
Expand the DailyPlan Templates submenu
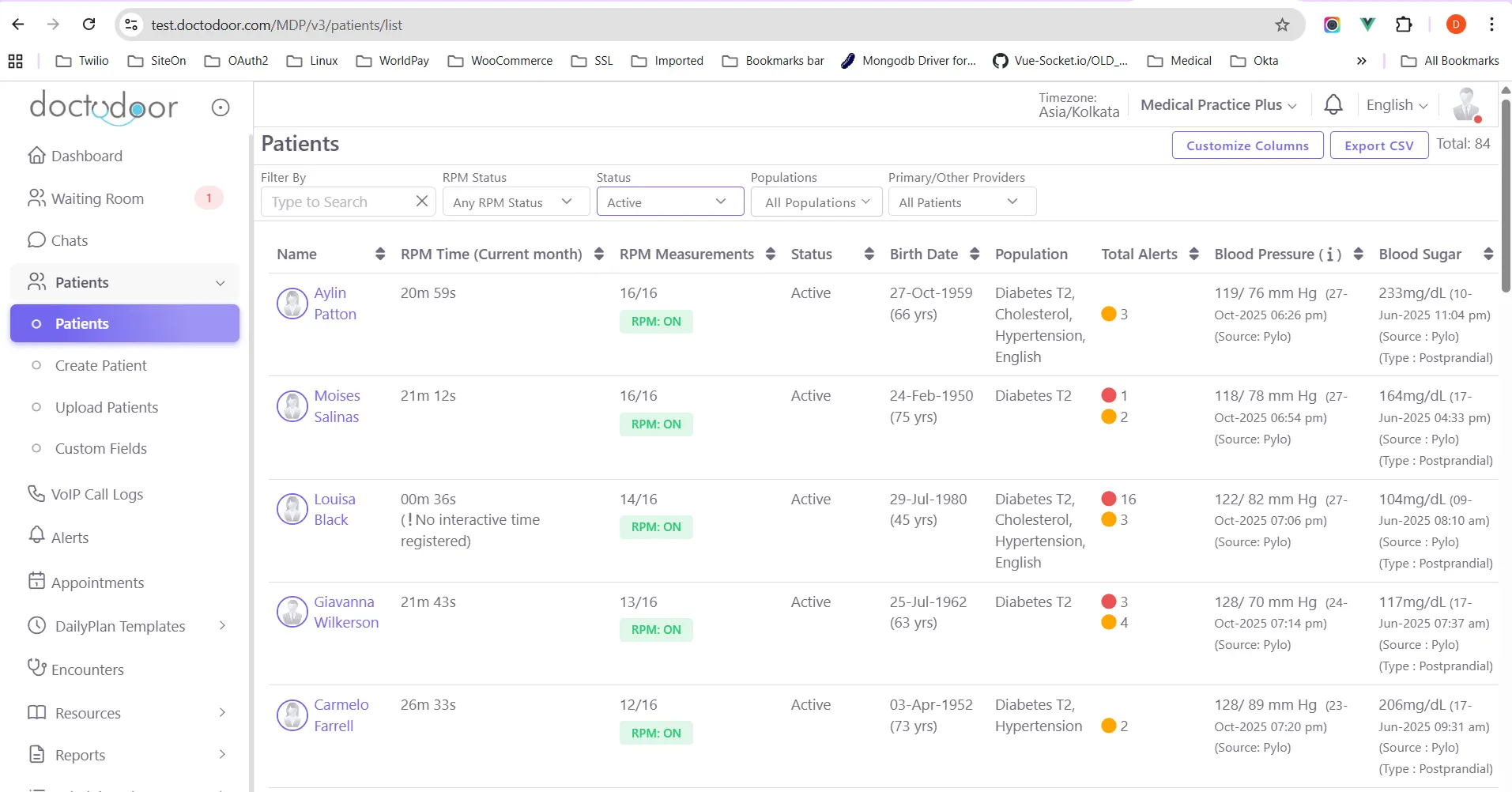[222, 625]
